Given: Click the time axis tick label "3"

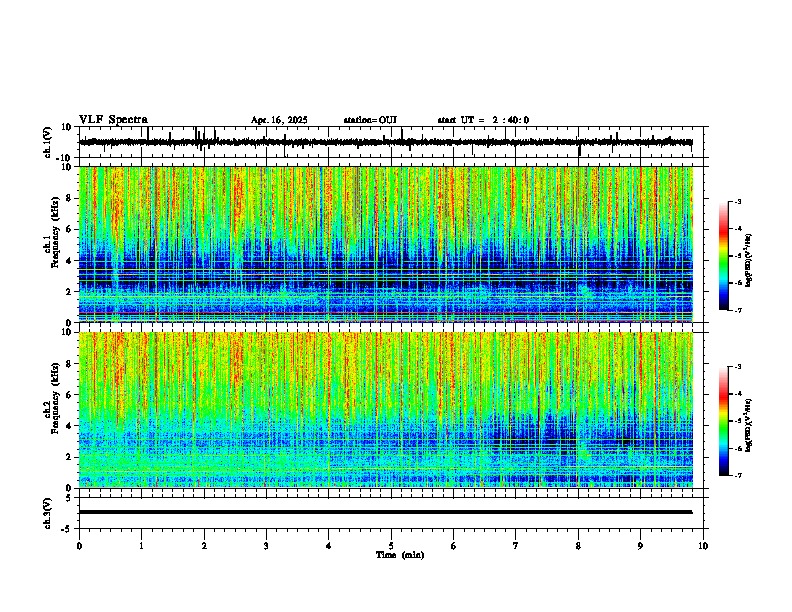Looking at the screenshot, I should 266,546.
